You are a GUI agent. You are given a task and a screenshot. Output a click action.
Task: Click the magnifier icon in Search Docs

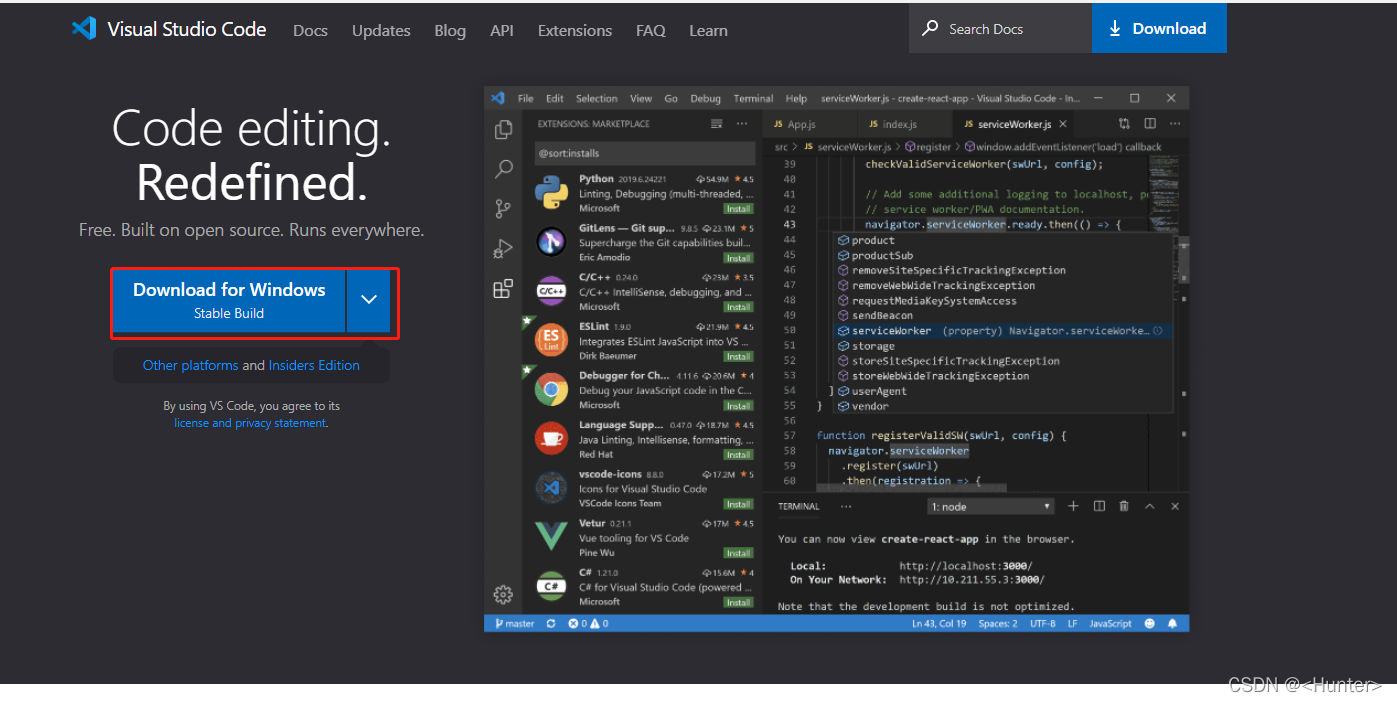(930, 28)
